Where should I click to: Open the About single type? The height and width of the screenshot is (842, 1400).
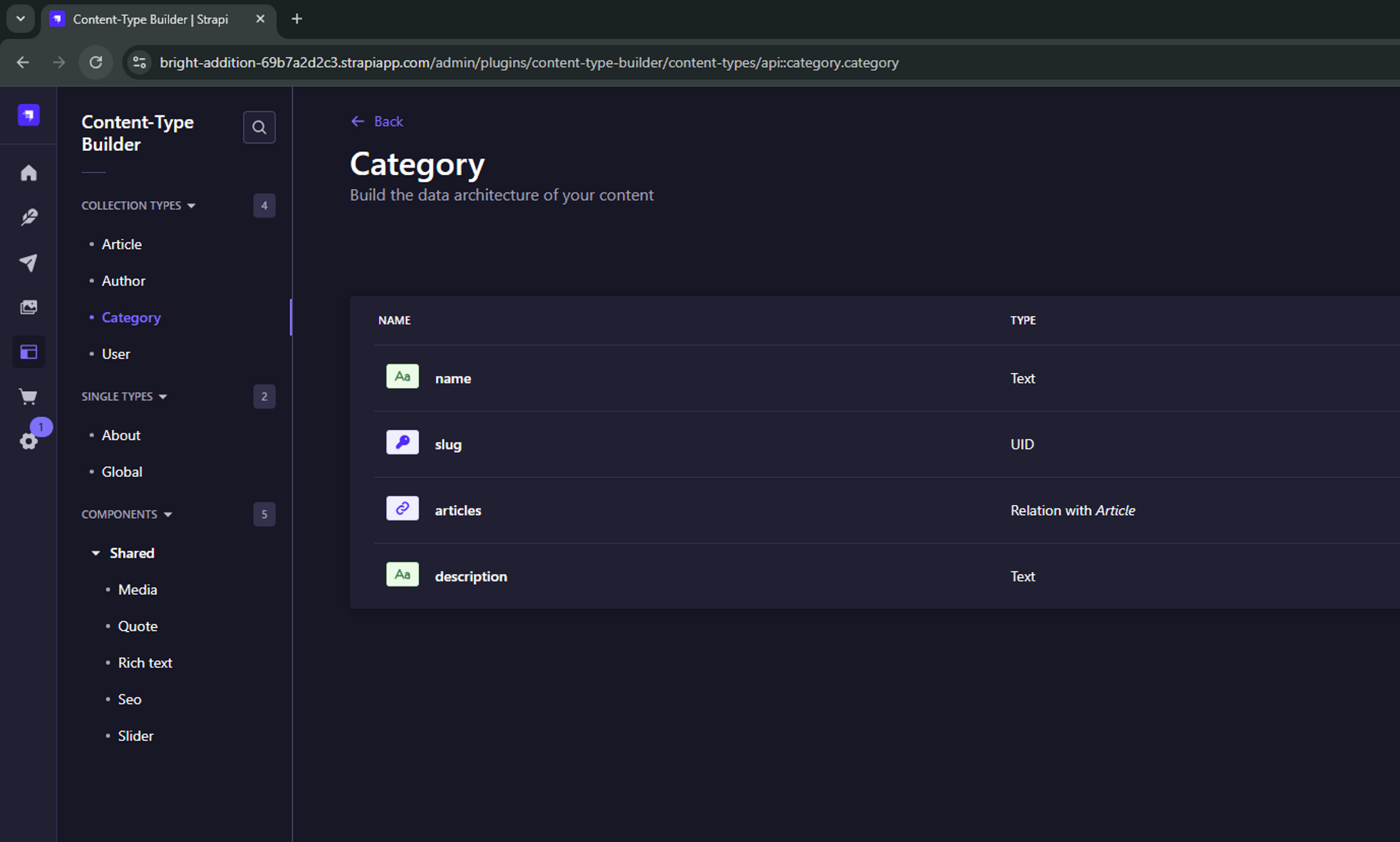(121, 435)
